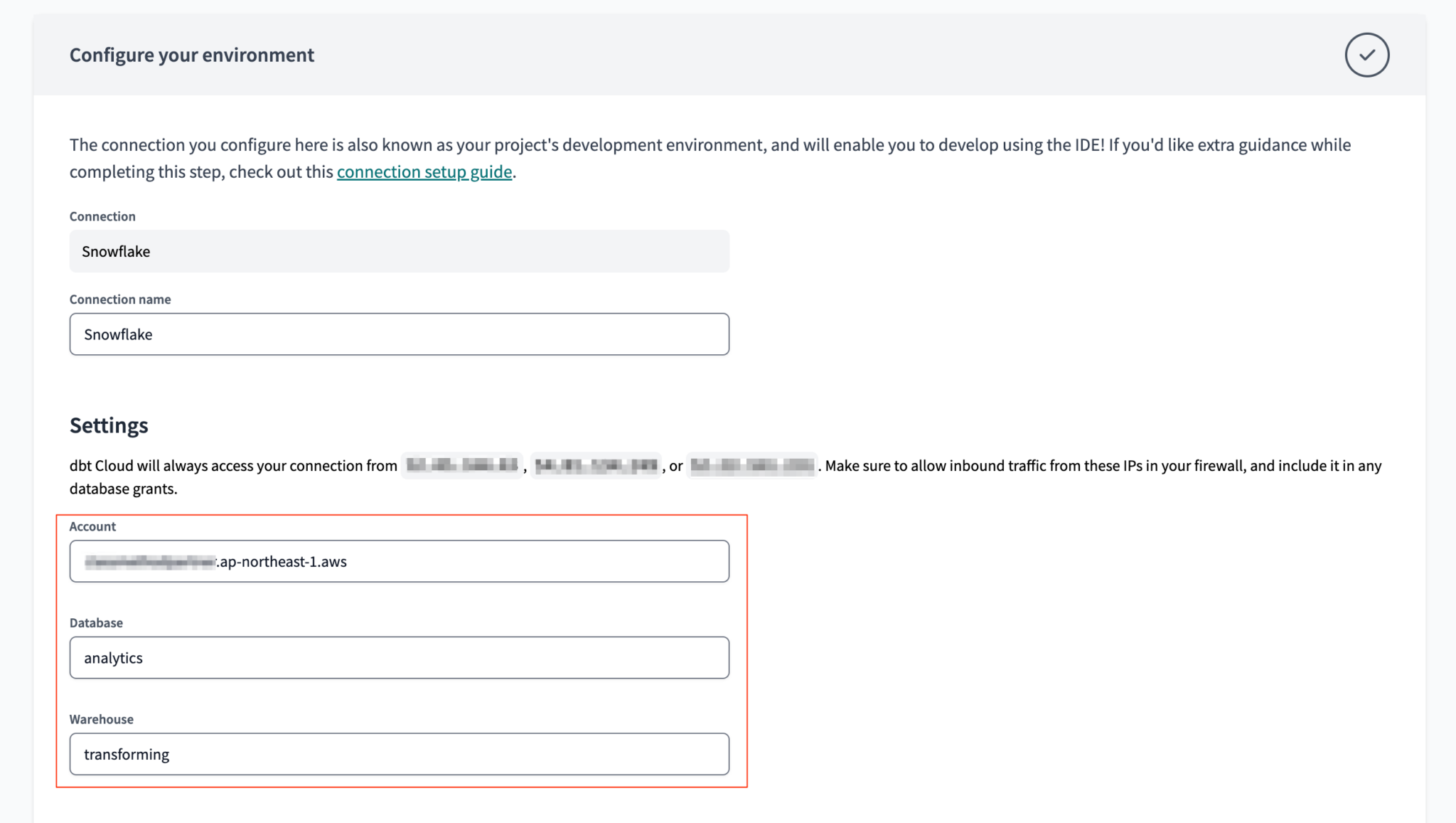Click the Configure your environment header
Image resolution: width=1456 pixels, height=823 pixels.
point(191,55)
